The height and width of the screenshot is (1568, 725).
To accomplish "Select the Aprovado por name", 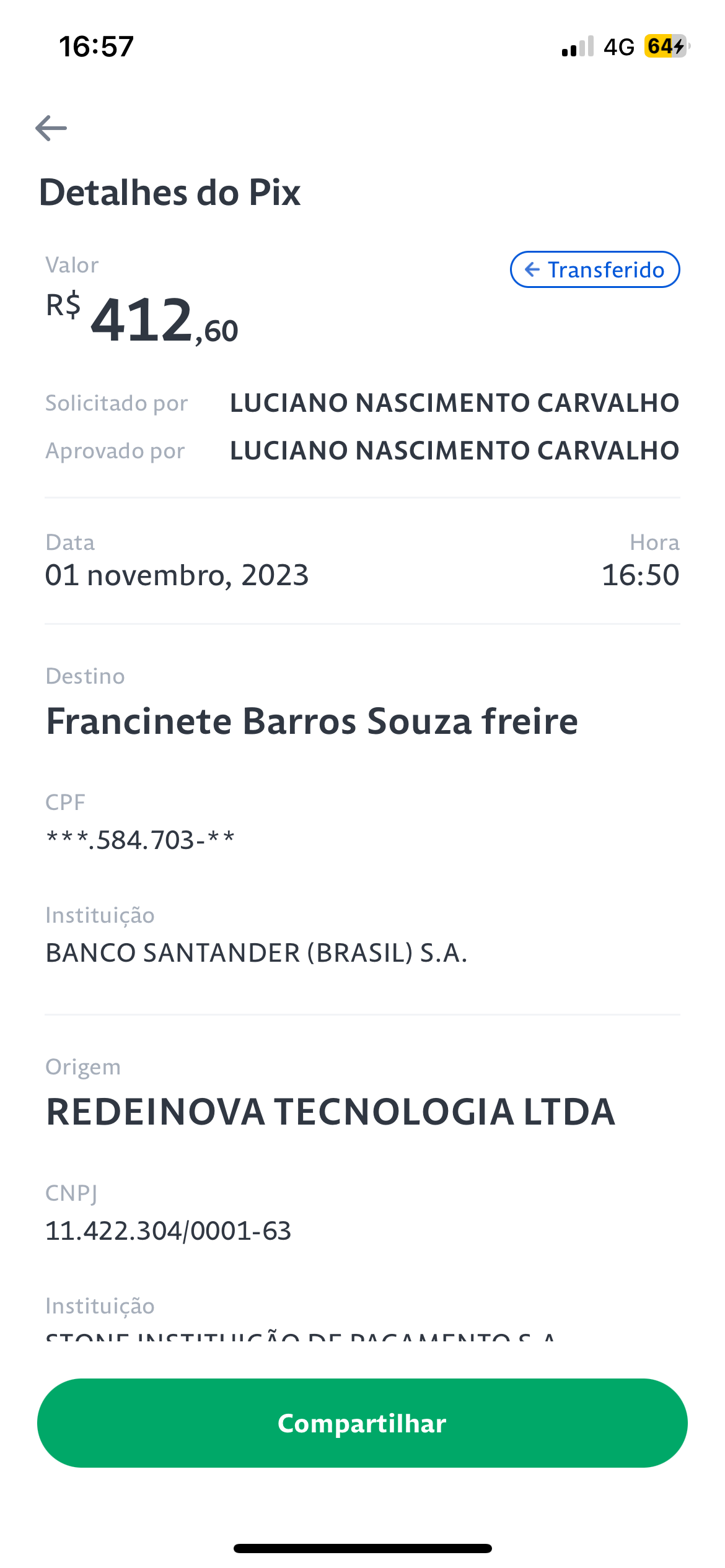I will click(455, 451).
